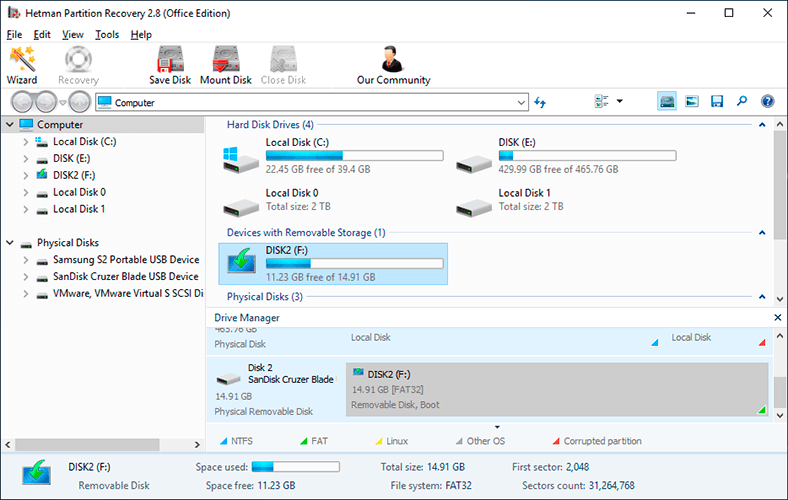Refresh the location with the blue arrows icon
The width and height of the screenshot is (788, 500).
540,103
